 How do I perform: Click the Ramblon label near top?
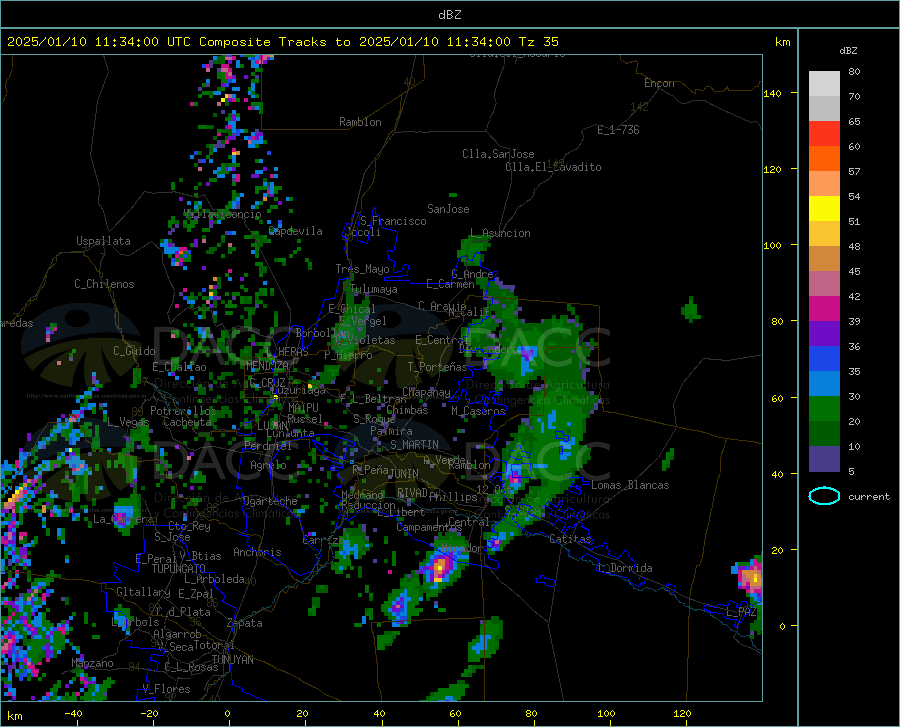(360, 122)
